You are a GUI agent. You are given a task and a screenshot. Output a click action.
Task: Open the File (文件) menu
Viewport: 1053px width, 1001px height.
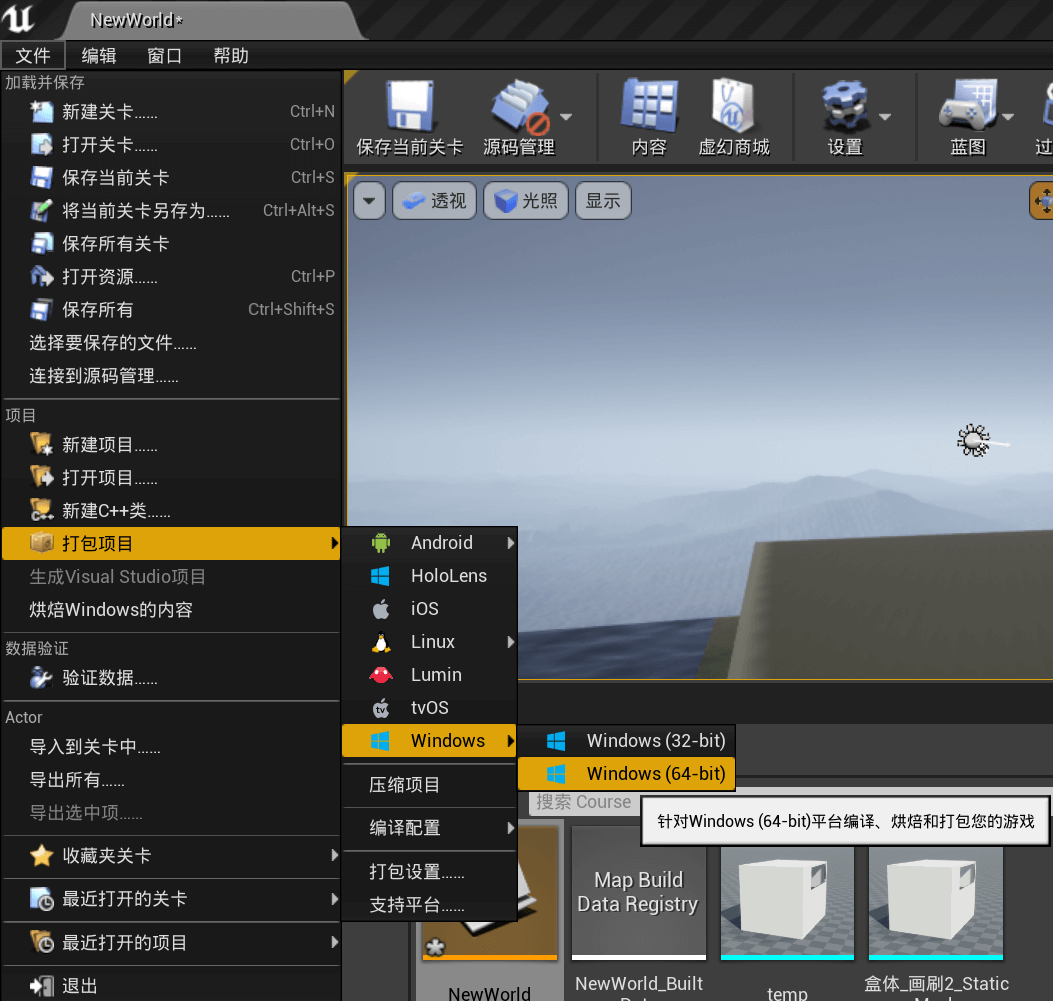[x=33, y=55]
